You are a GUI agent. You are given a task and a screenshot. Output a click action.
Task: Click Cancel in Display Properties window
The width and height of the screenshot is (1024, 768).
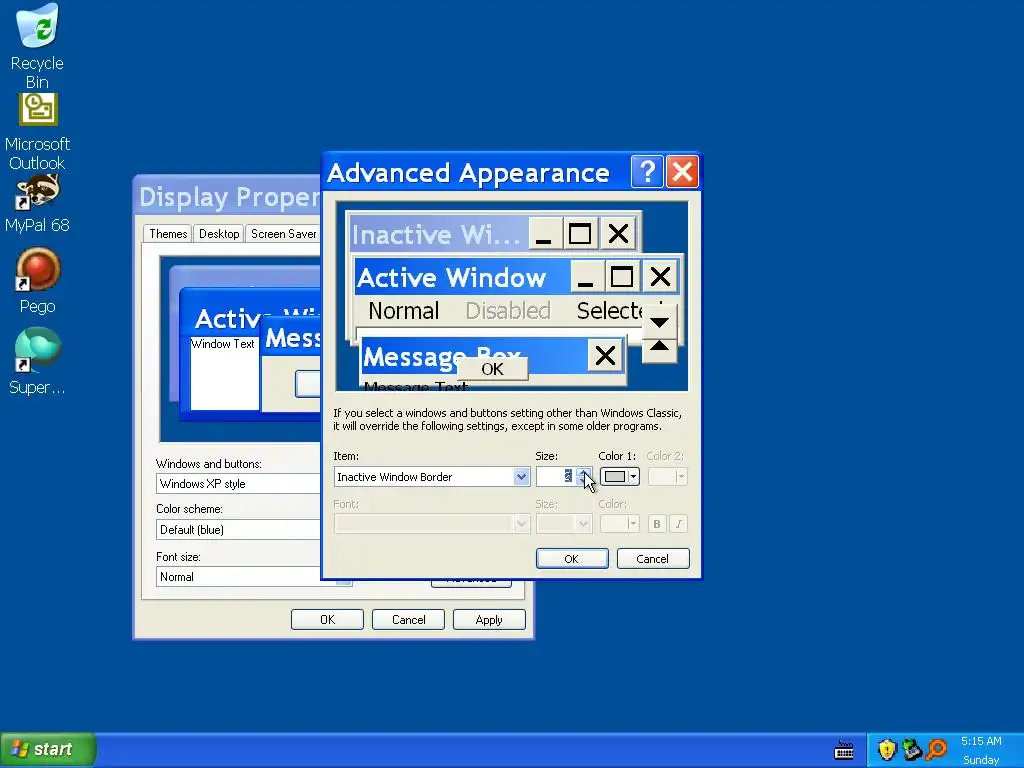coord(408,620)
